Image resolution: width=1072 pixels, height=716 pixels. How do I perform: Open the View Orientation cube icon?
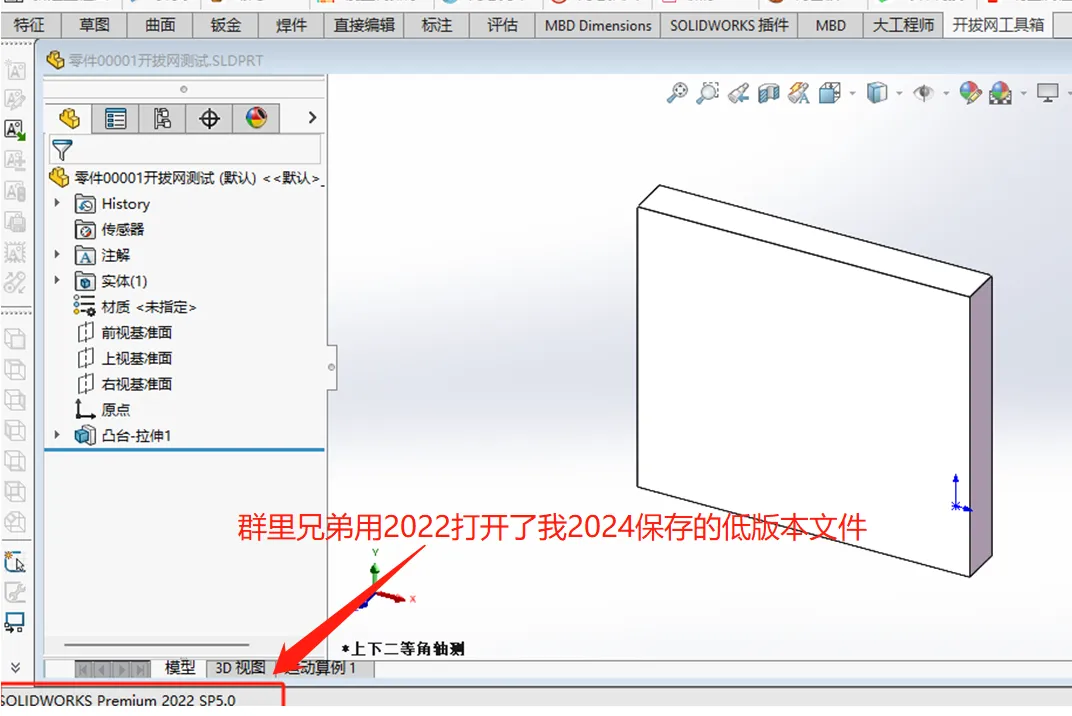click(x=829, y=92)
